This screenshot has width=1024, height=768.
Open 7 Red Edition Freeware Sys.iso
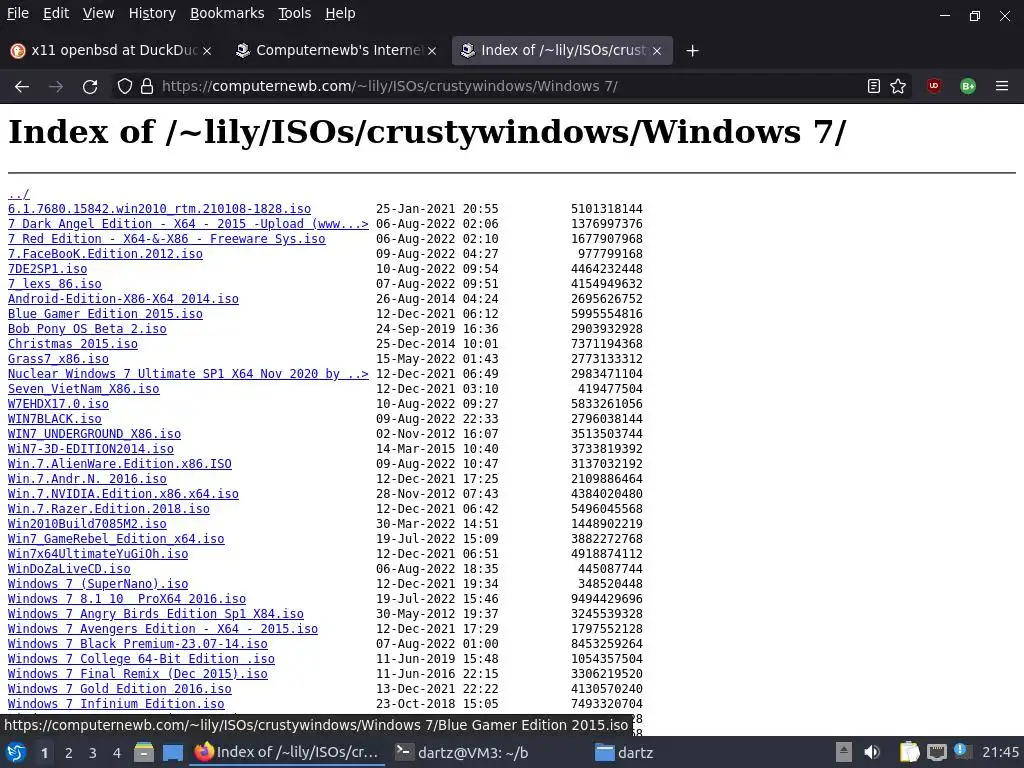tap(167, 239)
